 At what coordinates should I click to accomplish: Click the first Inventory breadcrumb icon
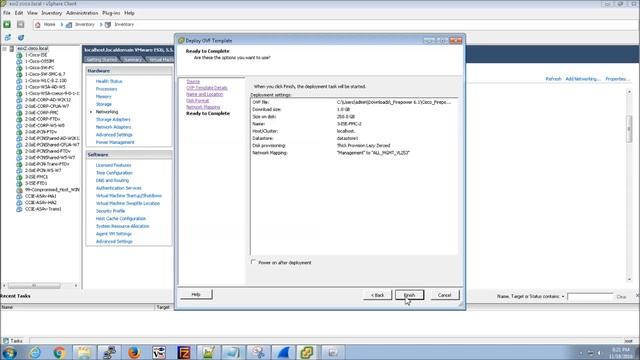click(69, 24)
